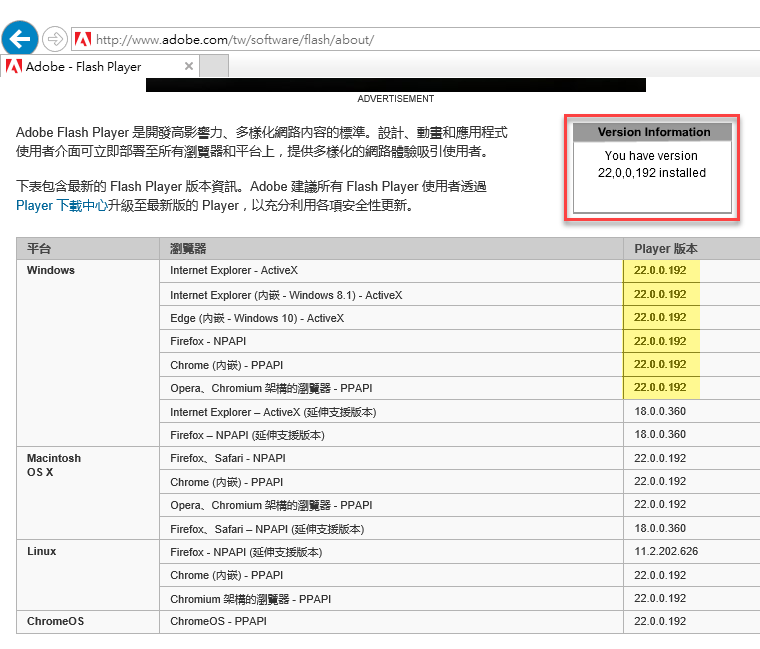Viewport: 760px width, 649px height.
Task: Click the Adobe logo in the address bar
Action: click(83, 39)
